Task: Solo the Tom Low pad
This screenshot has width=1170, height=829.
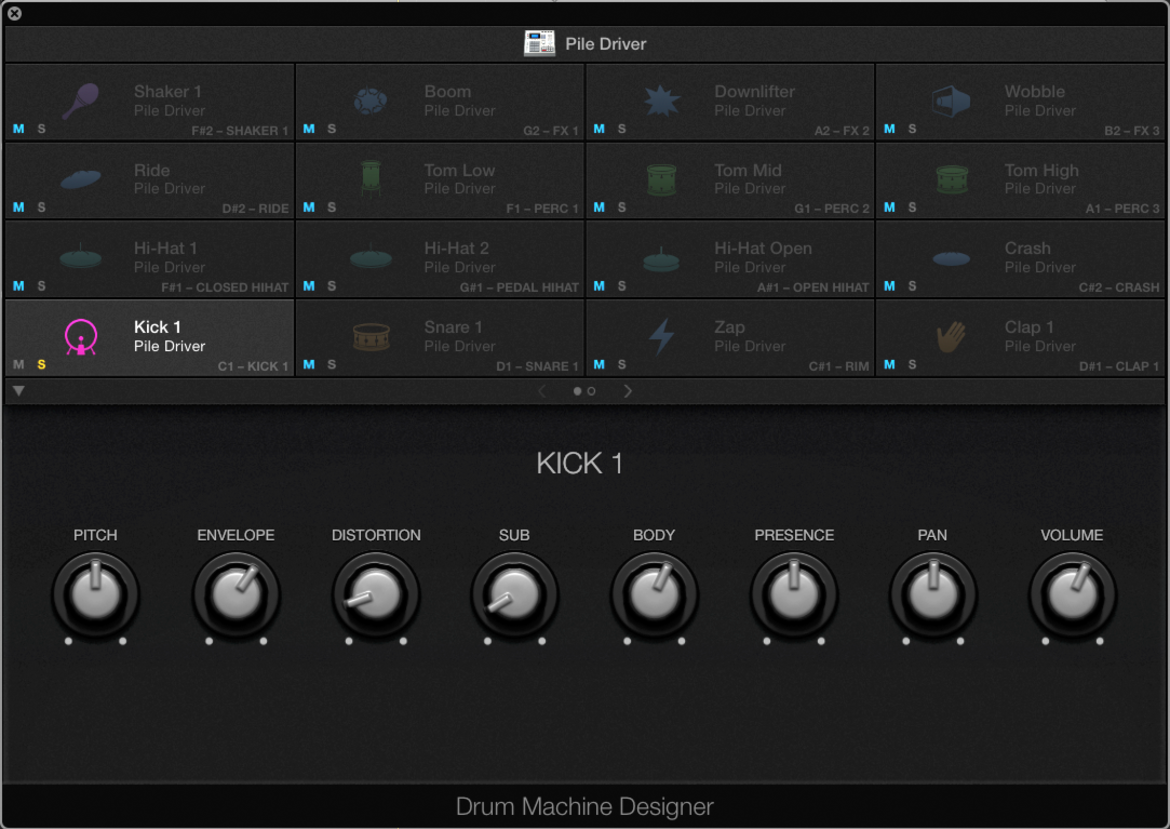Action: [x=331, y=207]
